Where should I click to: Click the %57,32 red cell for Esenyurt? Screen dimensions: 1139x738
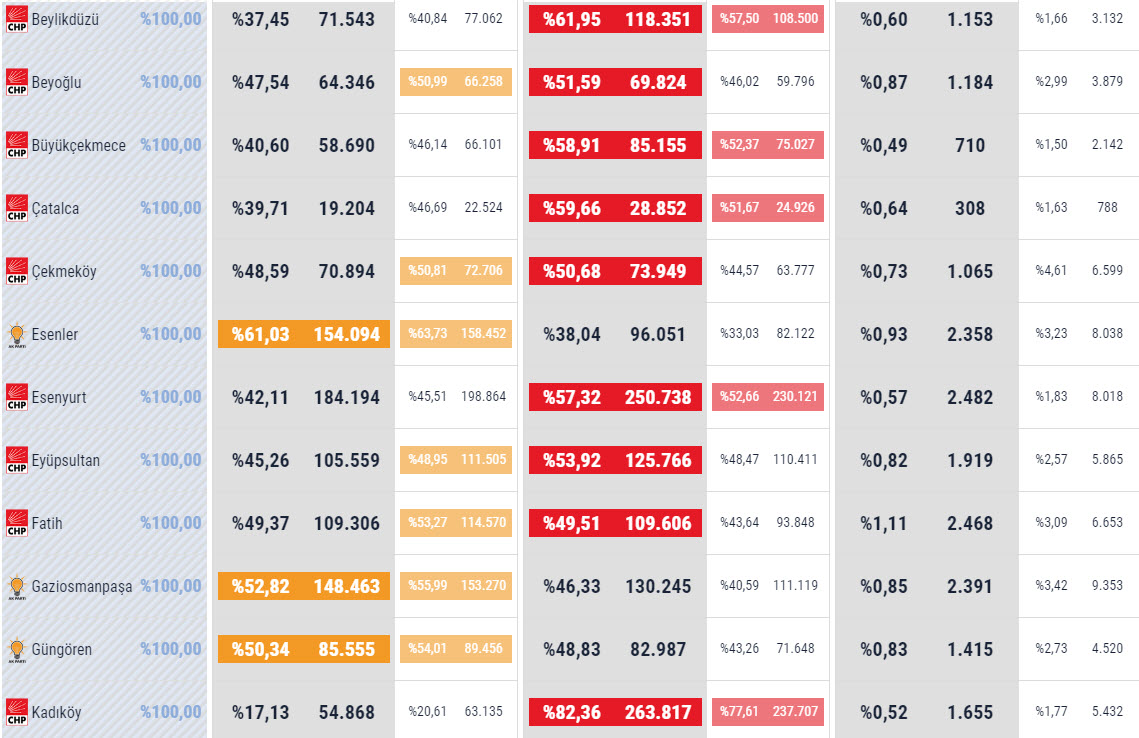pos(615,397)
